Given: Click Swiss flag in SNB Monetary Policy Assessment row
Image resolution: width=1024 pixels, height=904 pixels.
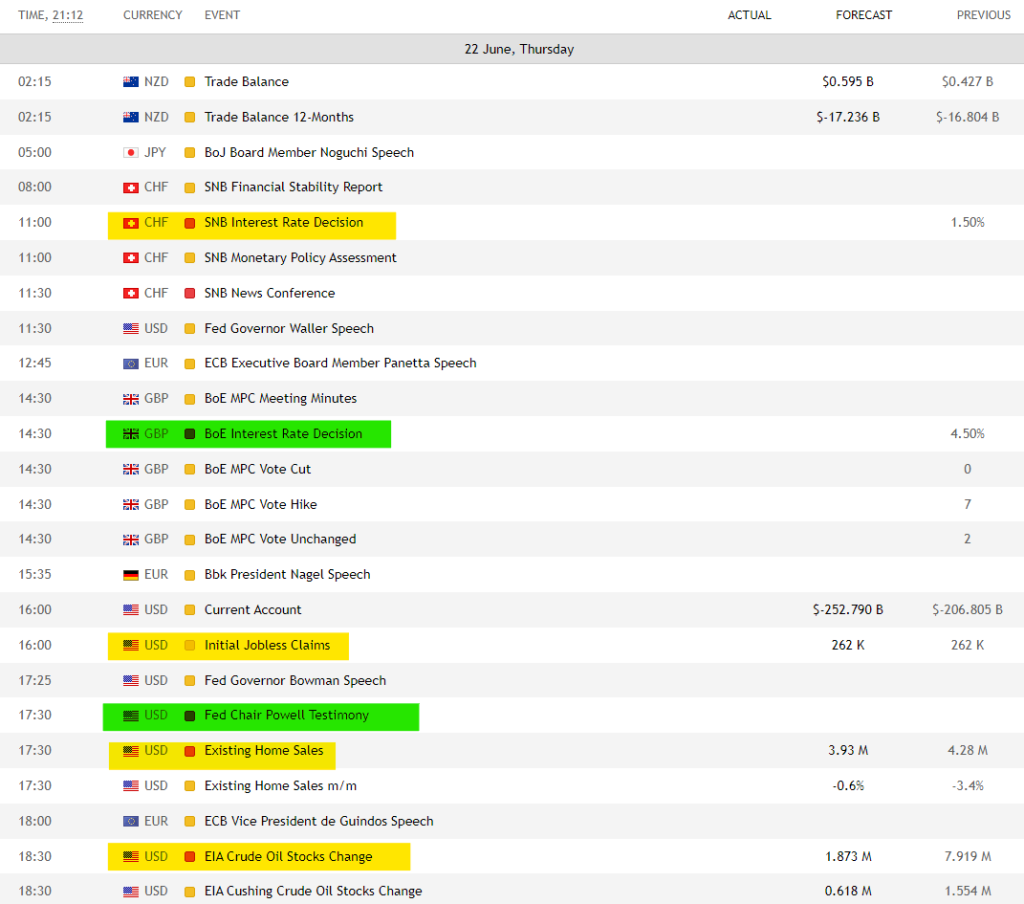Looking at the screenshot, I should (131, 258).
